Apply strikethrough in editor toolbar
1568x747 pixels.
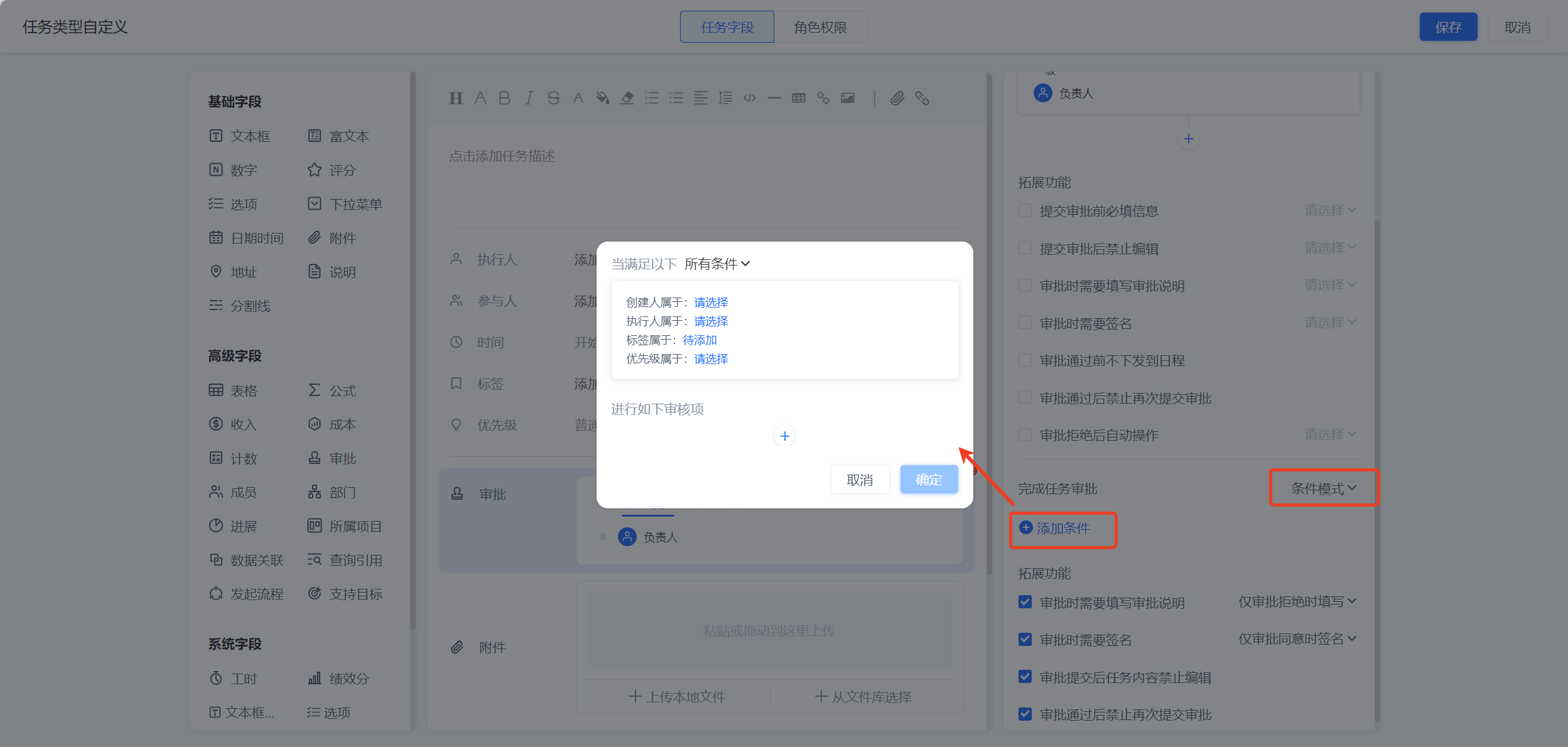tap(553, 98)
